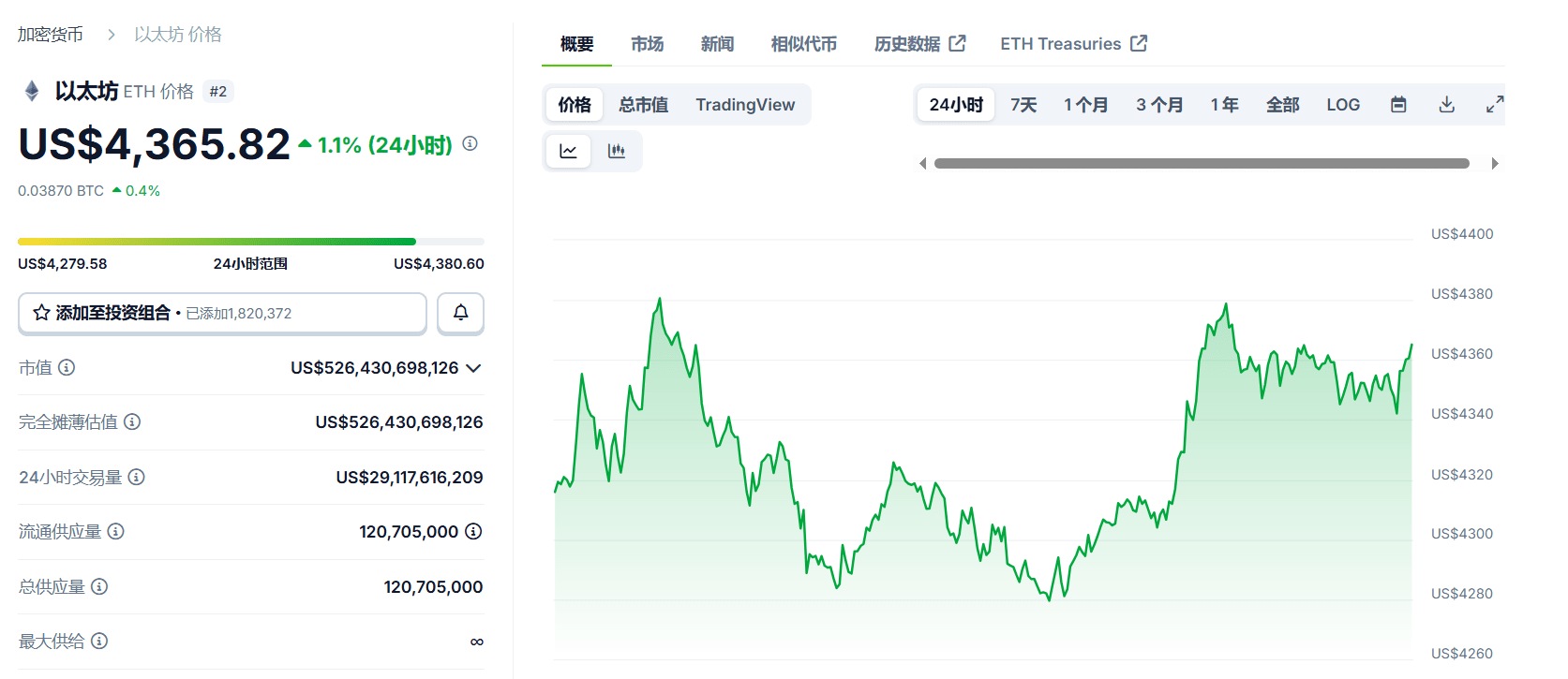Set chart range to 3个月
This screenshot has height=679, width=1568.
click(1159, 105)
